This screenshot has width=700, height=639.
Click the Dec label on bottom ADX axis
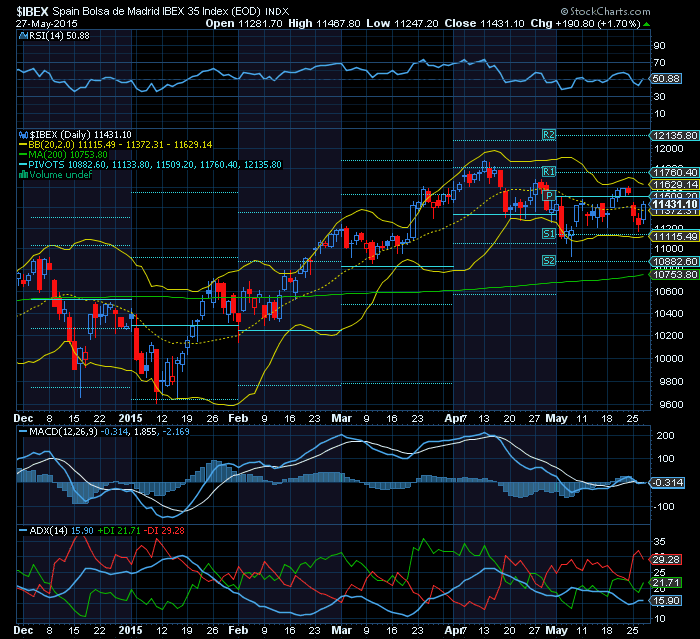23,630
